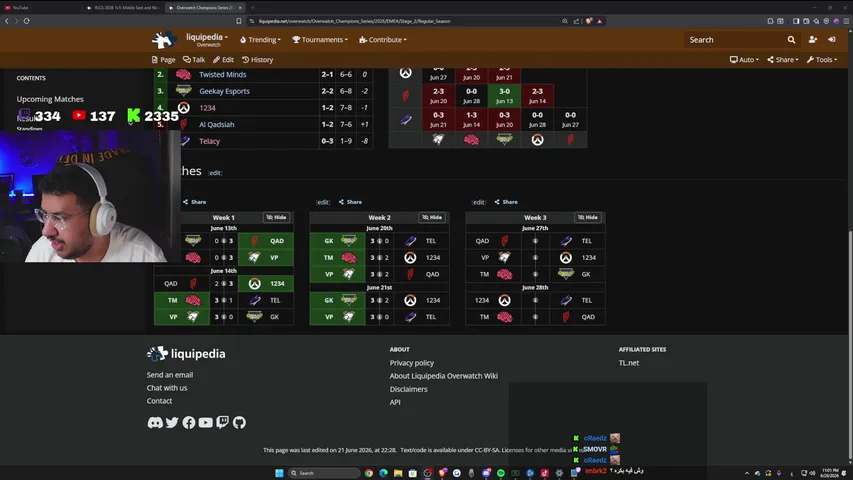Open the Tournaments dropdown menu
The height and width of the screenshot is (480, 853).
pyautogui.click(x=320, y=40)
